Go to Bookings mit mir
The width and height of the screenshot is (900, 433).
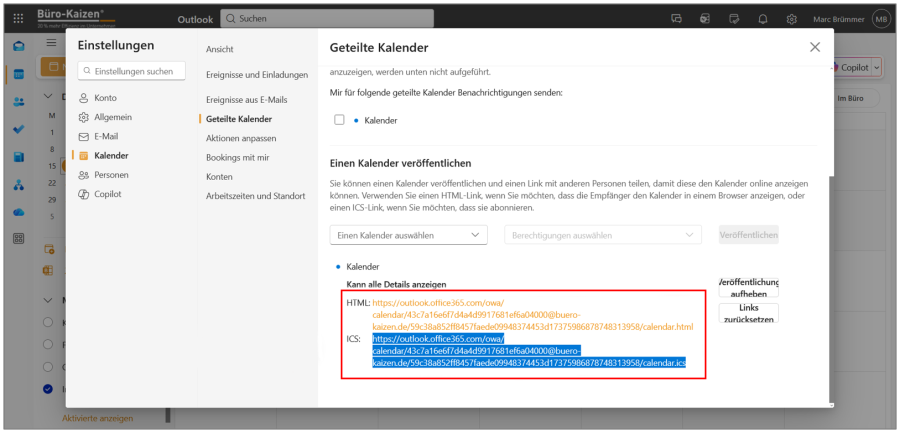(238, 157)
